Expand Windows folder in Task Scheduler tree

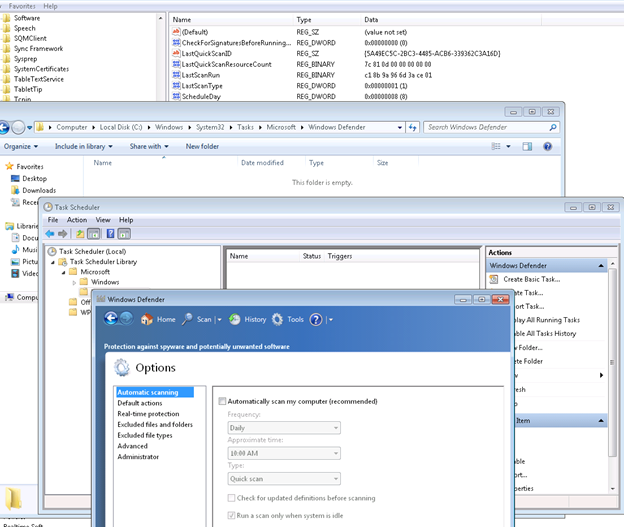tap(74, 283)
